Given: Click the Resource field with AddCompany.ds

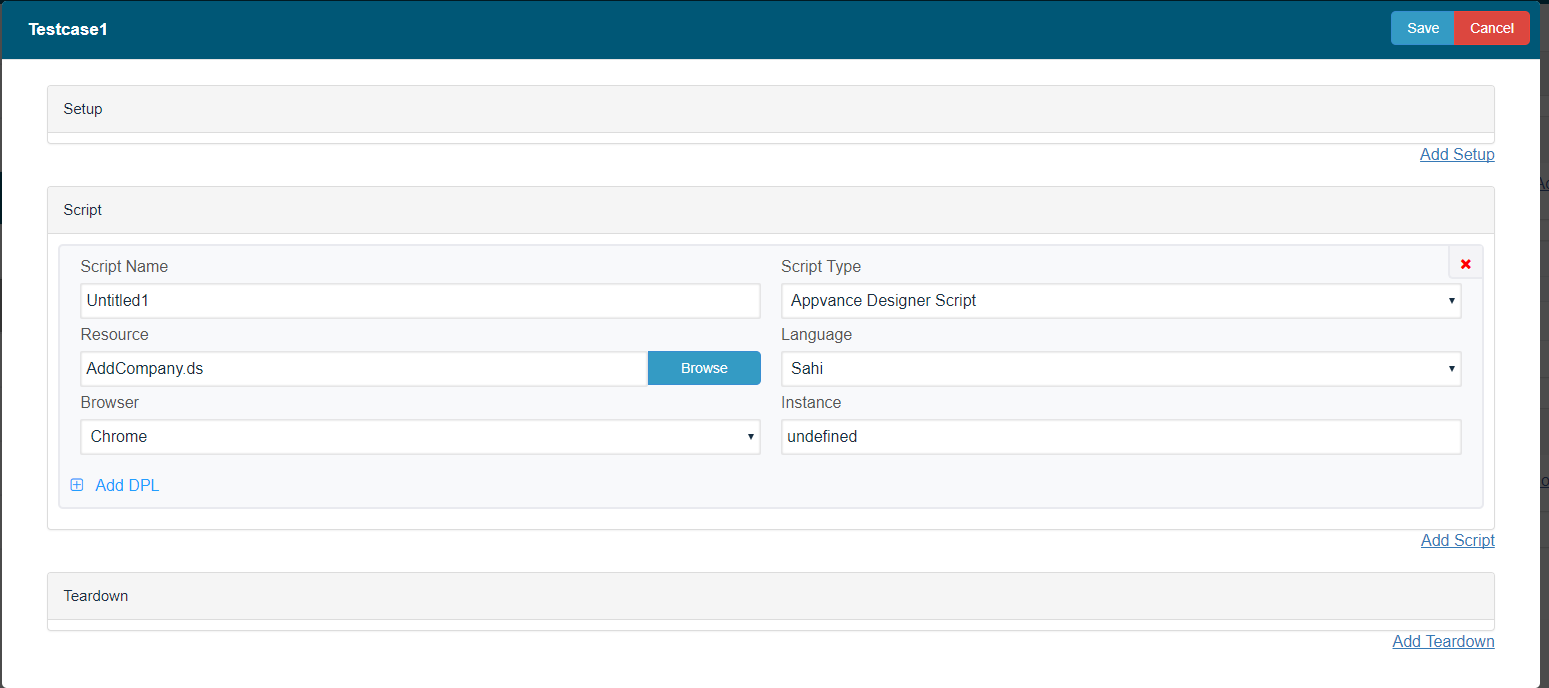Looking at the screenshot, I should point(364,368).
